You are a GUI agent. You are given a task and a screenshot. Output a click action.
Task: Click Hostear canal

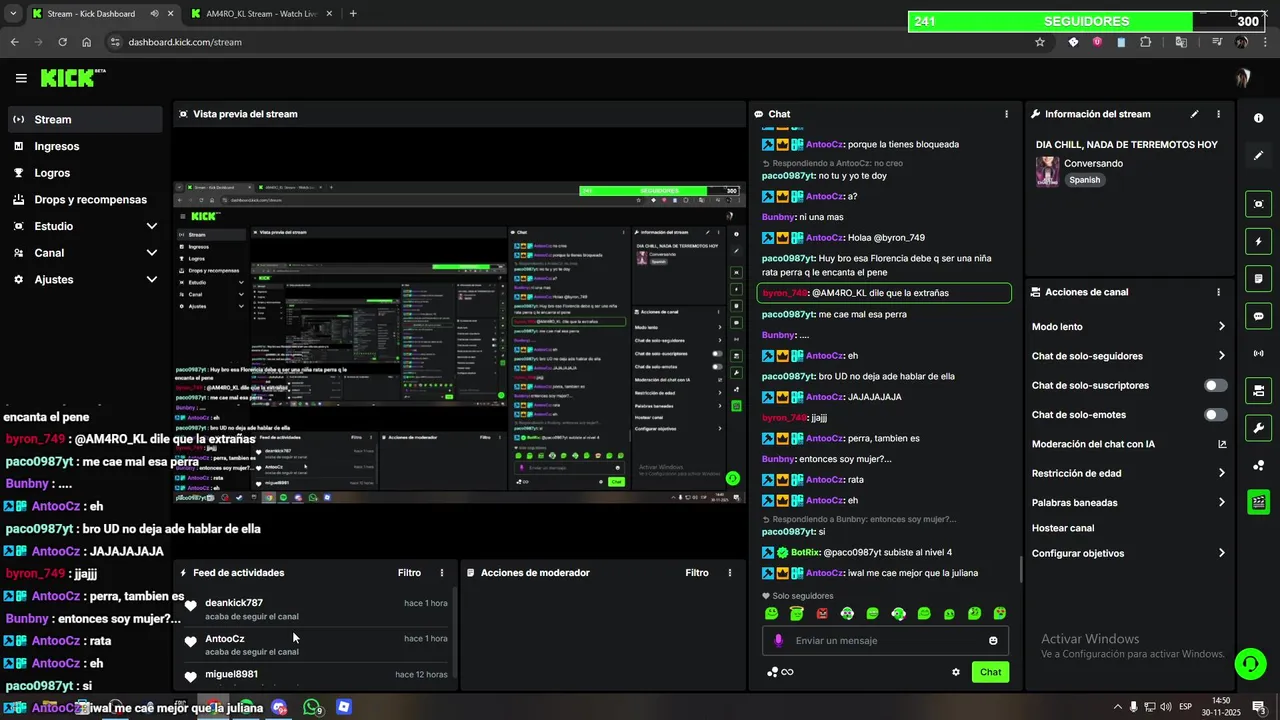[x=1063, y=528]
